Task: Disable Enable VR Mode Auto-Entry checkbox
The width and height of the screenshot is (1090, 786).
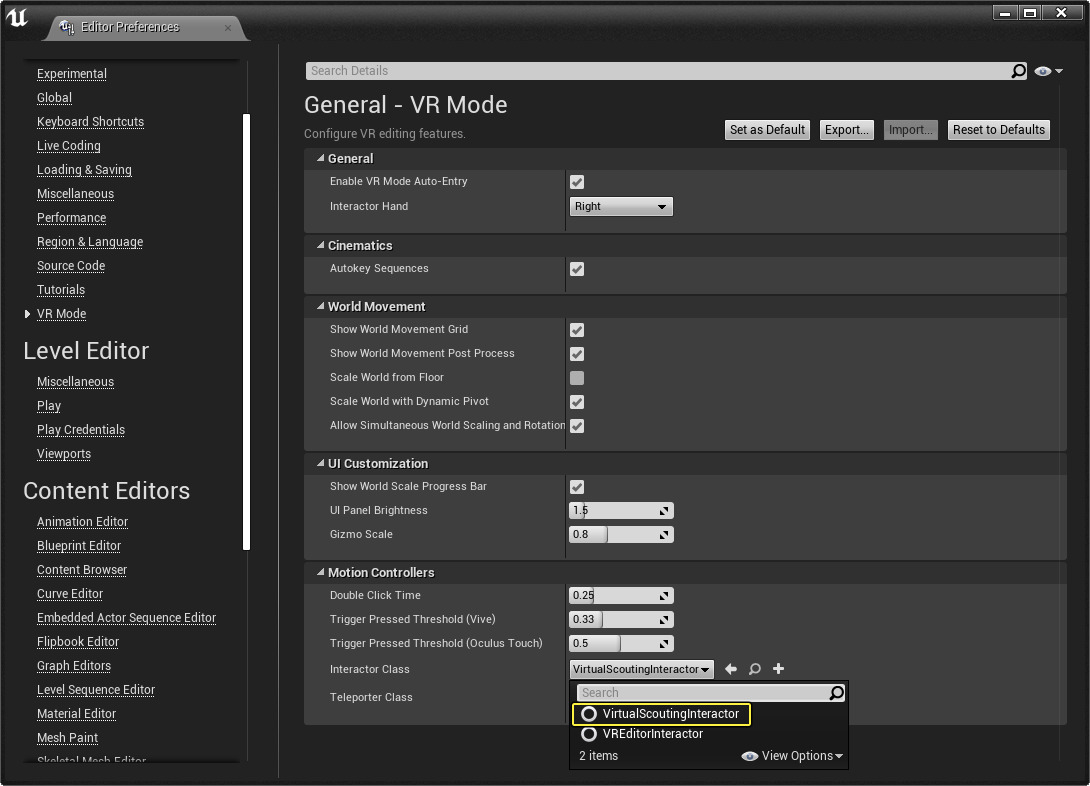Action: pyautogui.click(x=577, y=182)
